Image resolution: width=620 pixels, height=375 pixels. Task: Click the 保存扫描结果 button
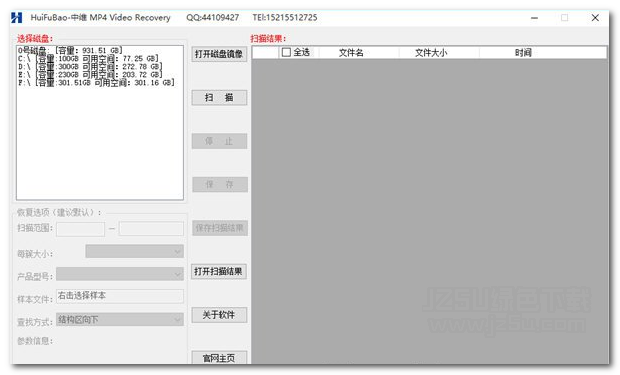pos(219,228)
